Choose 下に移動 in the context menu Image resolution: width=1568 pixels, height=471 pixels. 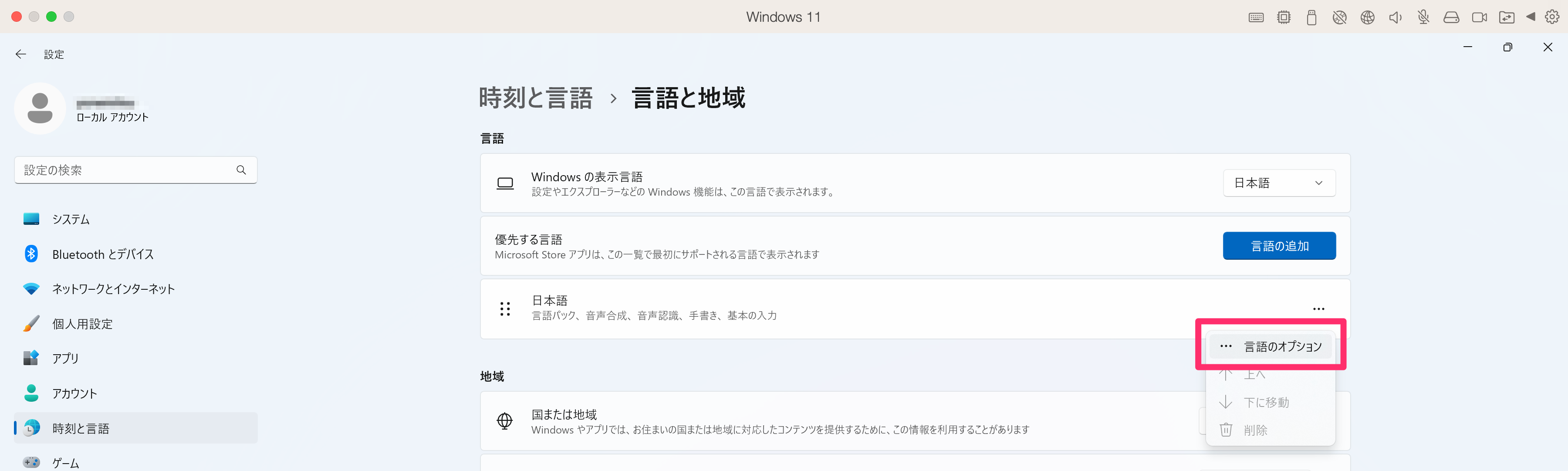(1271, 402)
